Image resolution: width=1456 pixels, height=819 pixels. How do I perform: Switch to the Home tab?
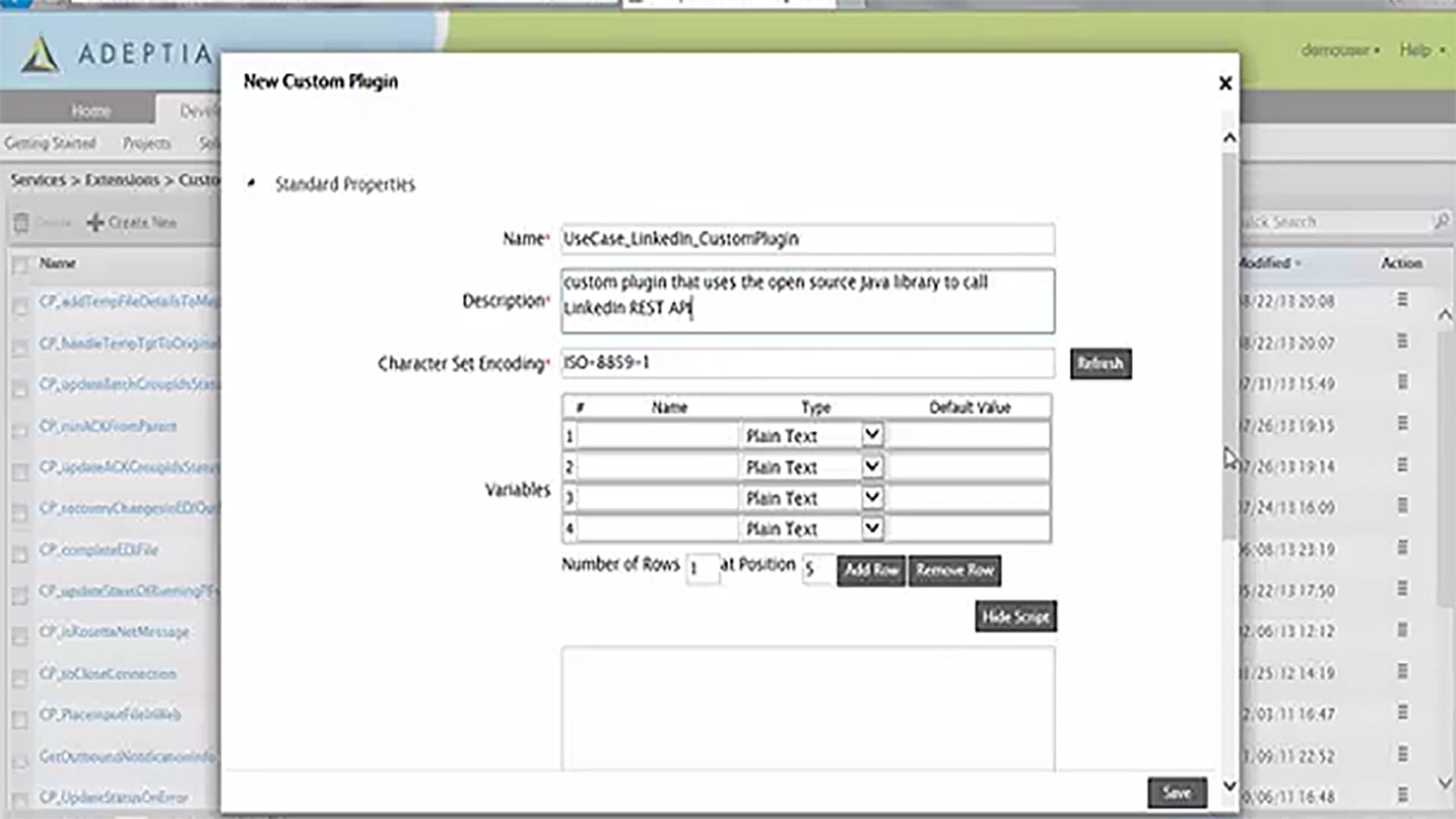point(91,111)
